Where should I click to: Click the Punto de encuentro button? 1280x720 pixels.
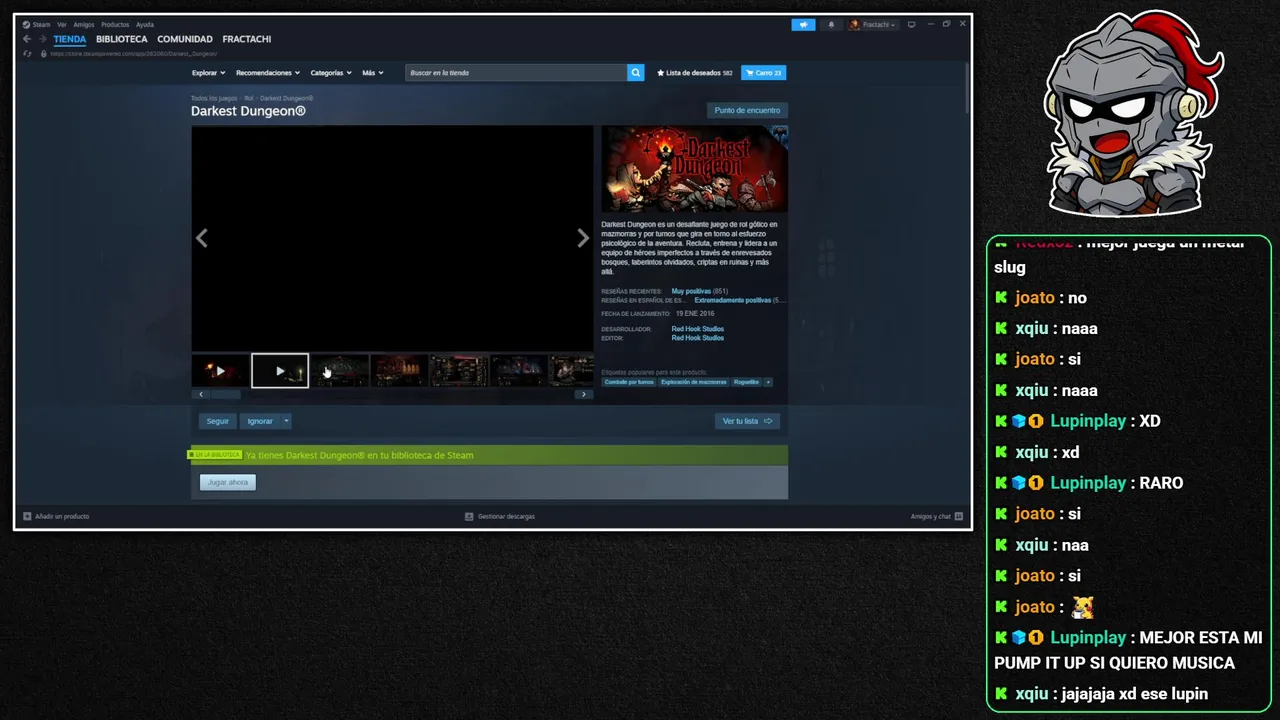tap(747, 110)
